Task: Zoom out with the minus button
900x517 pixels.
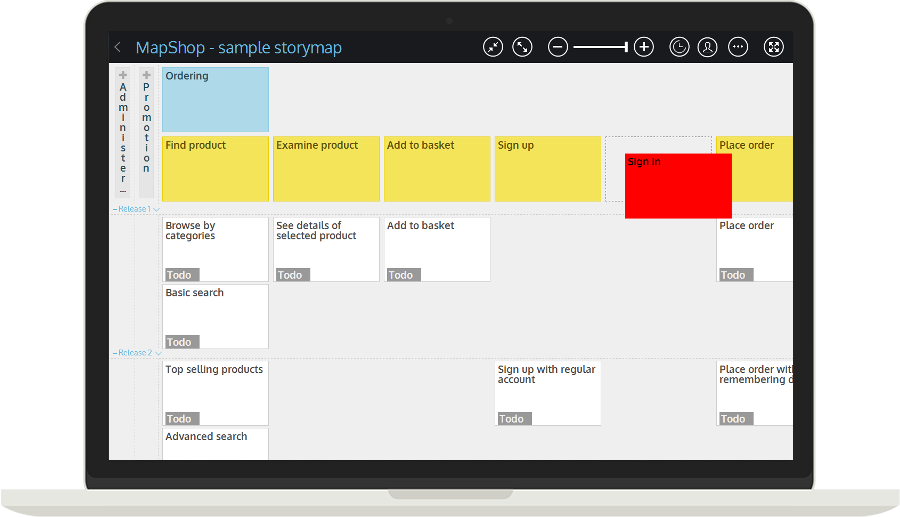Action: 558,47
